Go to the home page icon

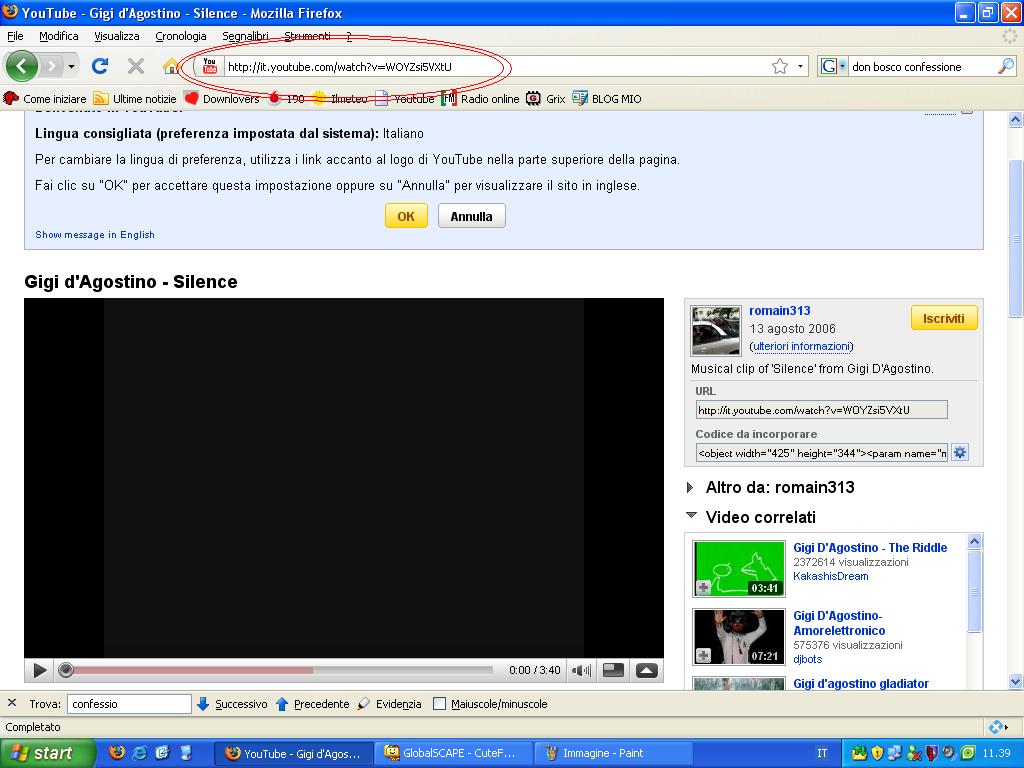coord(171,66)
